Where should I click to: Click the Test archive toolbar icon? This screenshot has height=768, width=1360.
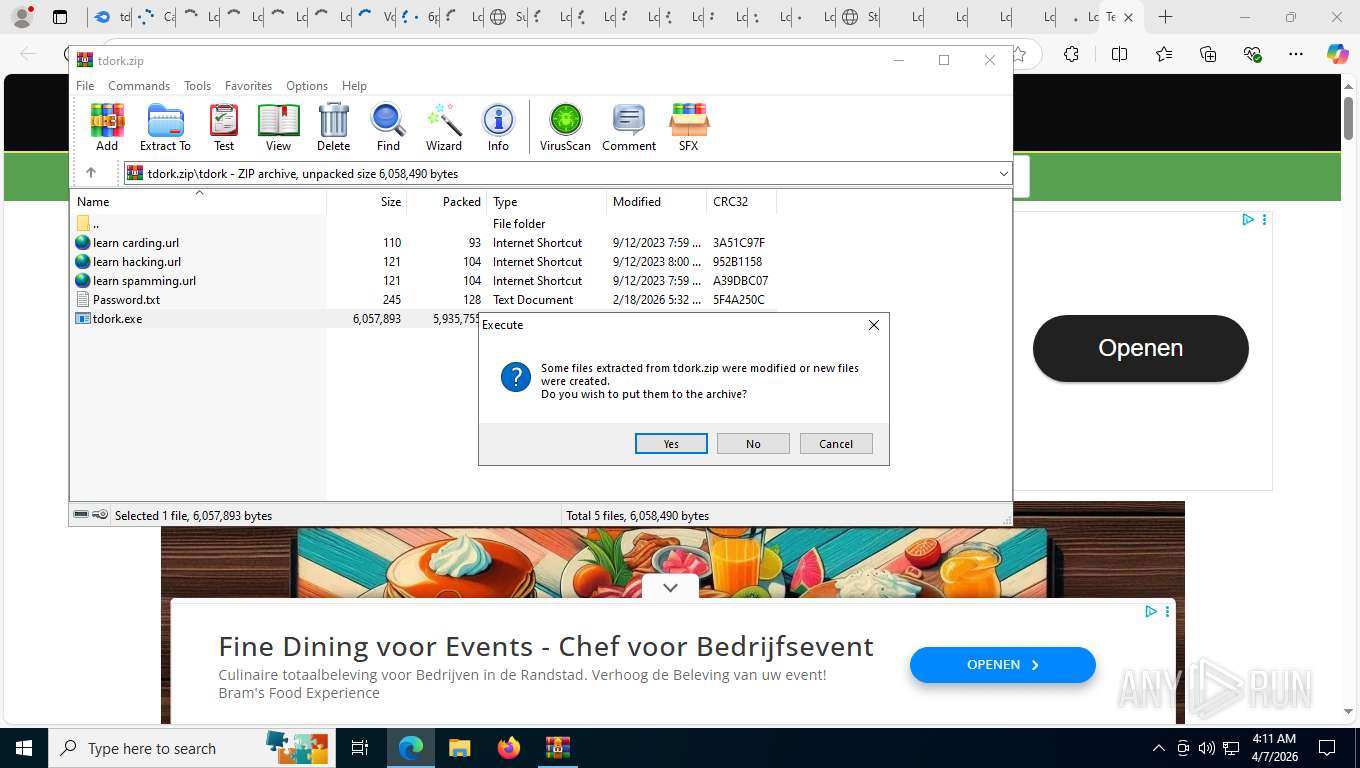[224, 127]
